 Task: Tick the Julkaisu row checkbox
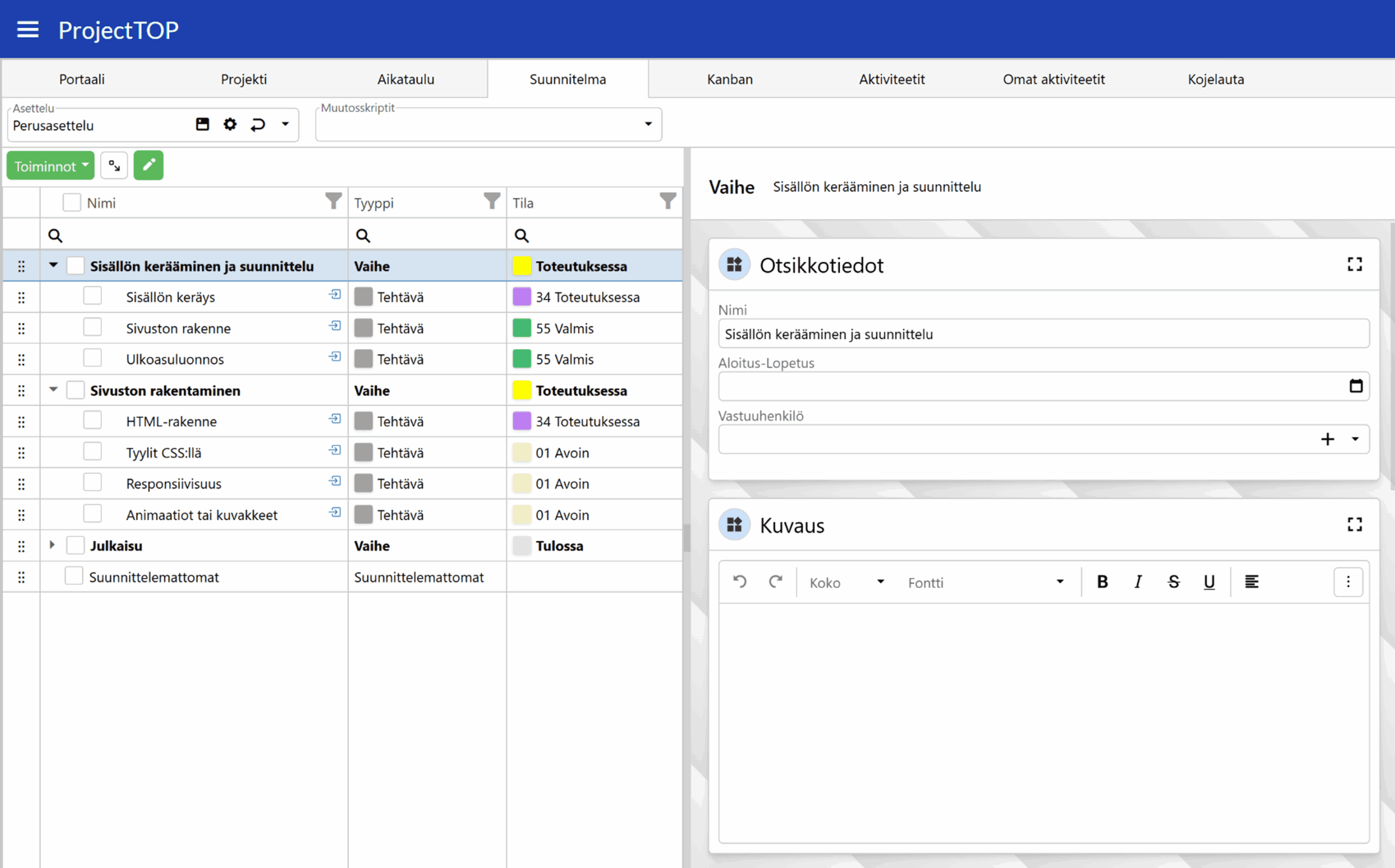(75, 545)
